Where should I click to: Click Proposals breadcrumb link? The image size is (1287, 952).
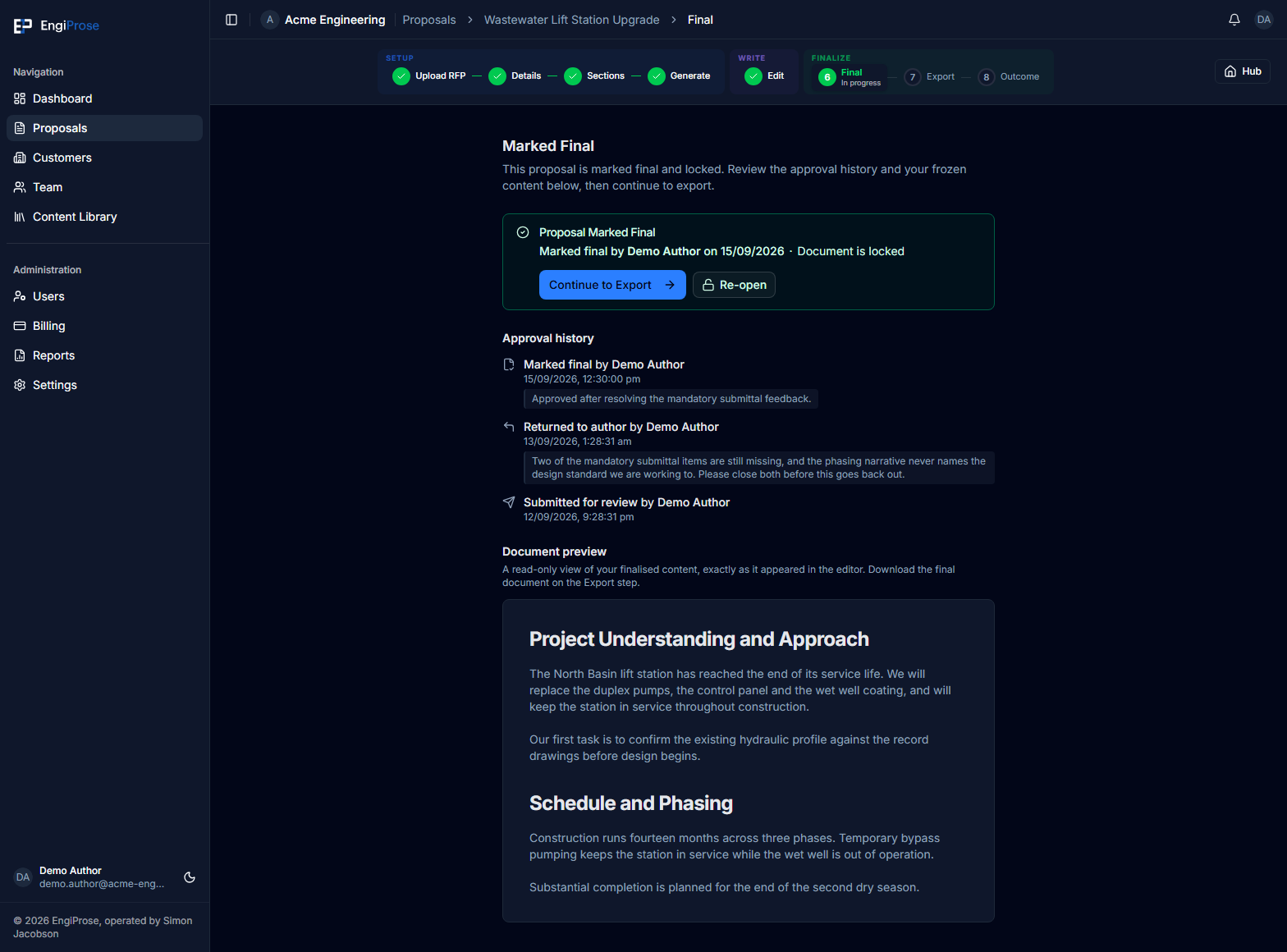pyautogui.click(x=429, y=20)
